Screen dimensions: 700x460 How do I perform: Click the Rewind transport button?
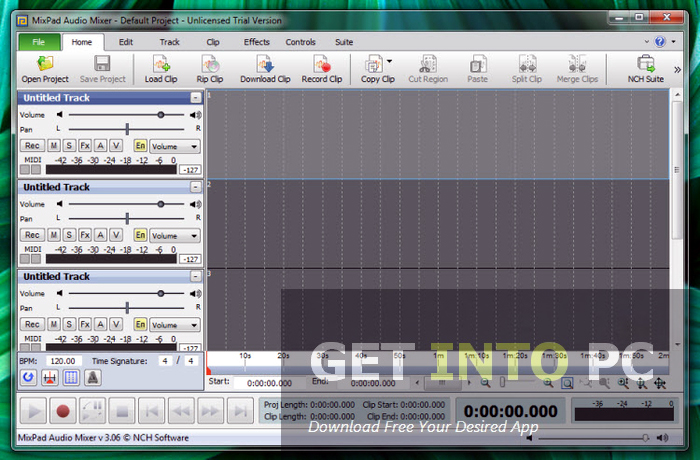click(x=181, y=410)
